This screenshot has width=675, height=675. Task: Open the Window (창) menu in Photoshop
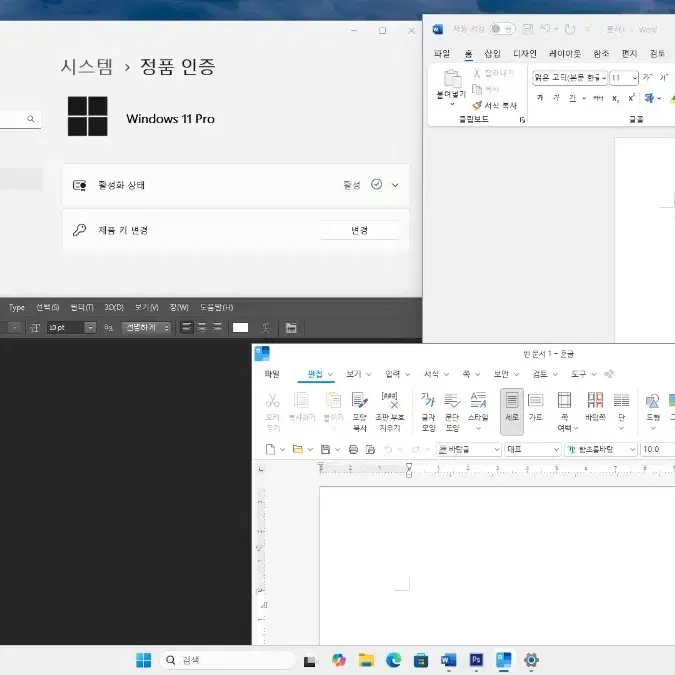pyautogui.click(x=179, y=307)
